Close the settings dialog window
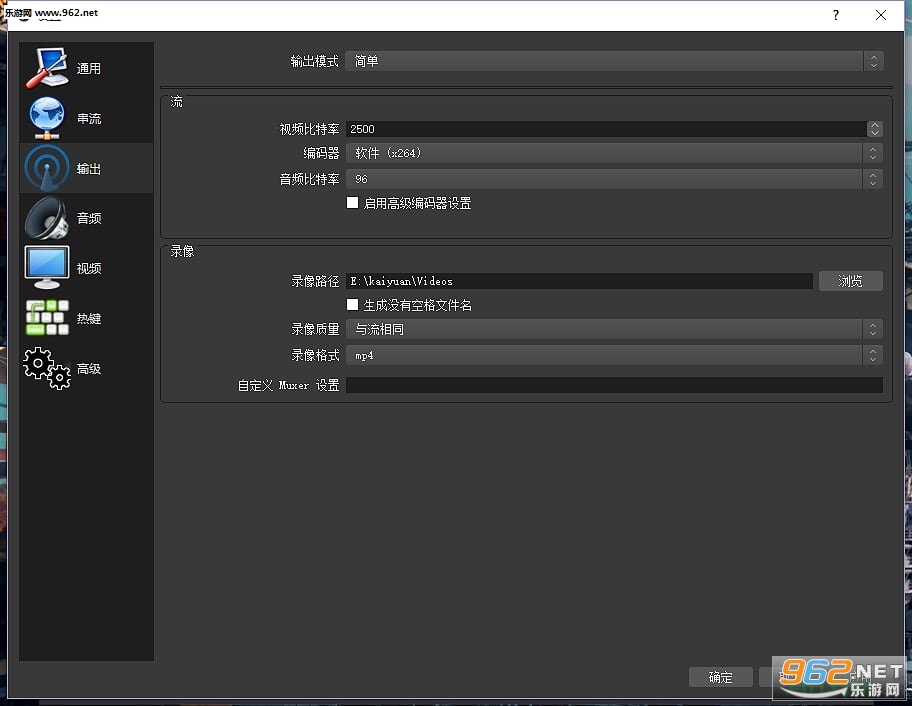The width and height of the screenshot is (912, 706). click(881, 15)
